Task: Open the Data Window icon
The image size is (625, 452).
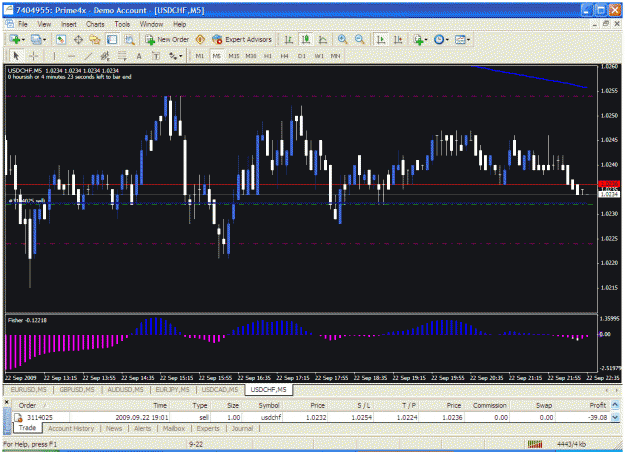Action: point(78,39)
